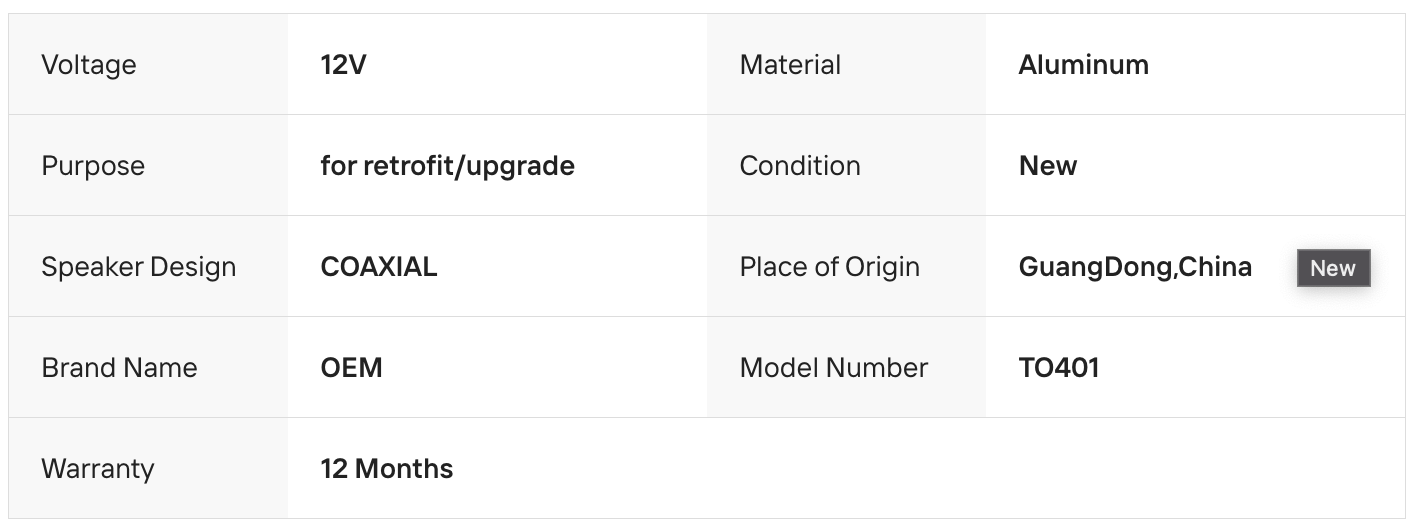Click the Brand Name label
Screen dimensions: 1420x526
[x=119, y=368]
